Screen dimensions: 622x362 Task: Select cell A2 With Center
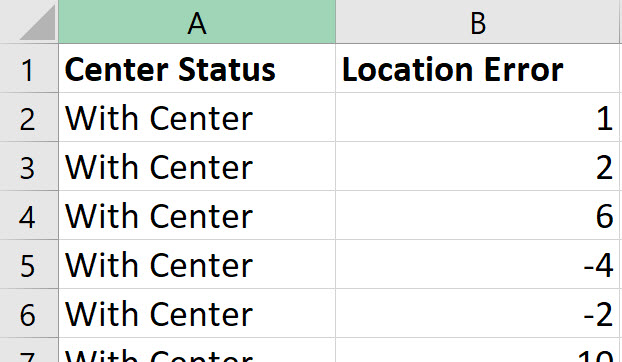click(197, 117)
